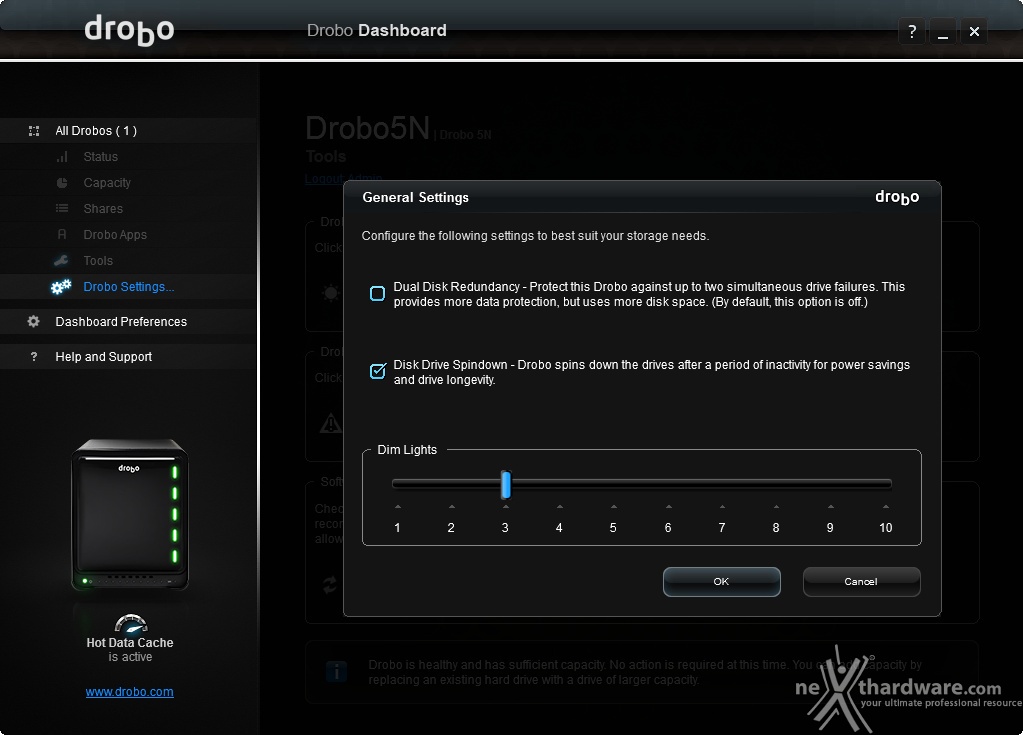
Task: Close the Drobo Dashboard window
Action: 974,31
